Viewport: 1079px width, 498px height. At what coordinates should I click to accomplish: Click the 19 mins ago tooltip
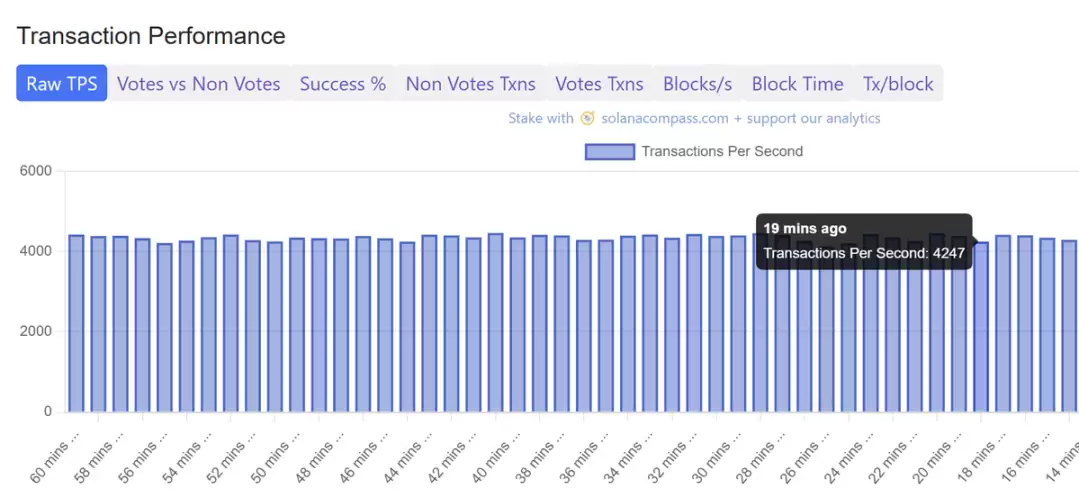863,241
